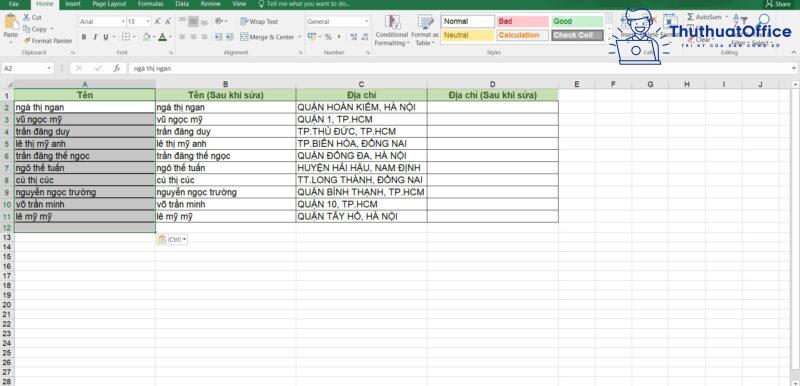
Task: Open Paste Options (Ctrl) smart tag
Action: click(172, 239)
